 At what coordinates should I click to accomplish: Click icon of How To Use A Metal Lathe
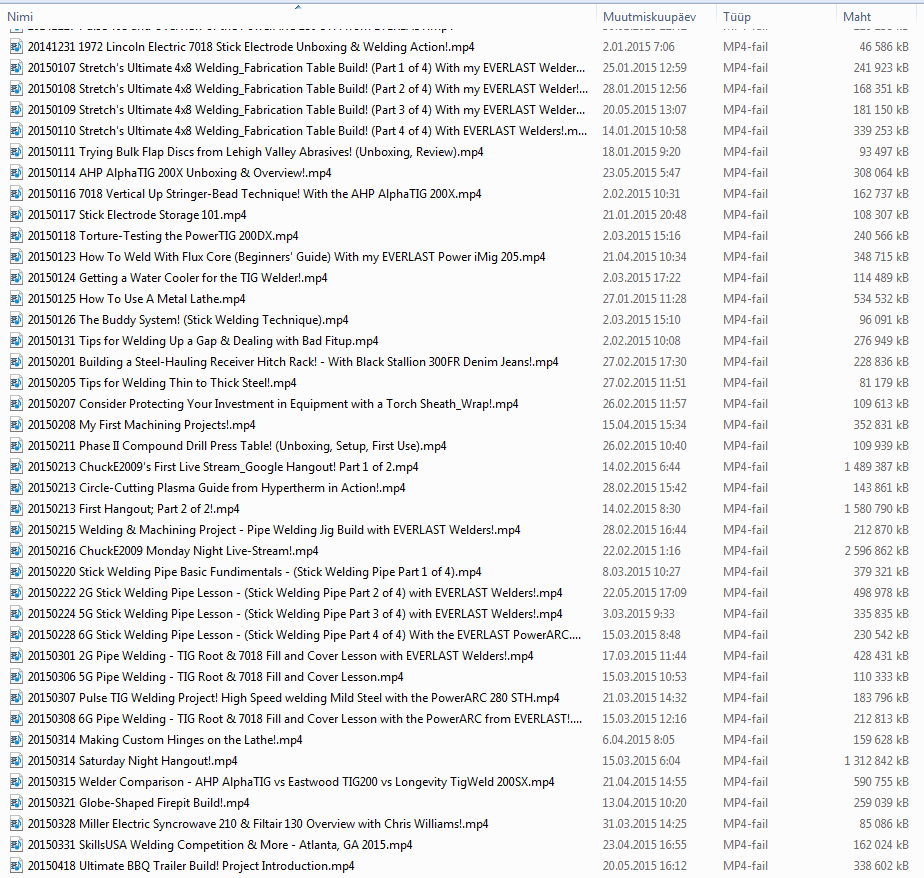click(x=16, y=299)
